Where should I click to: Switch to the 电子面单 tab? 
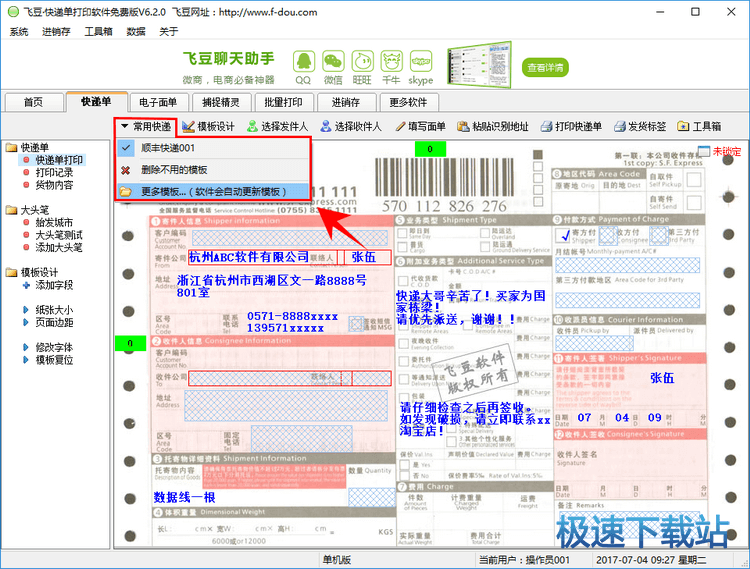[x=158, y=102]
